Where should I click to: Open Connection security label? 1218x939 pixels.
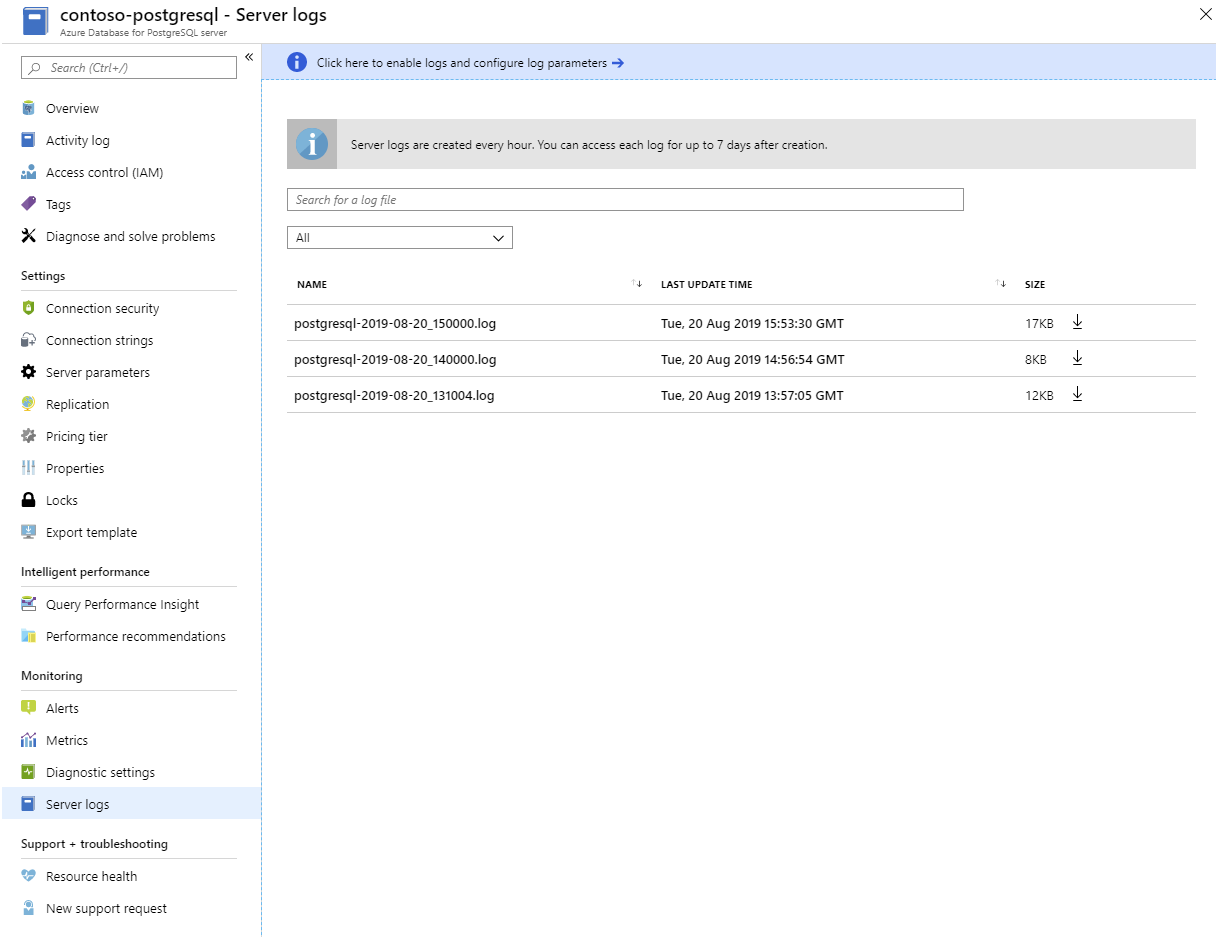pyautogui.click(x=102, y=308)
